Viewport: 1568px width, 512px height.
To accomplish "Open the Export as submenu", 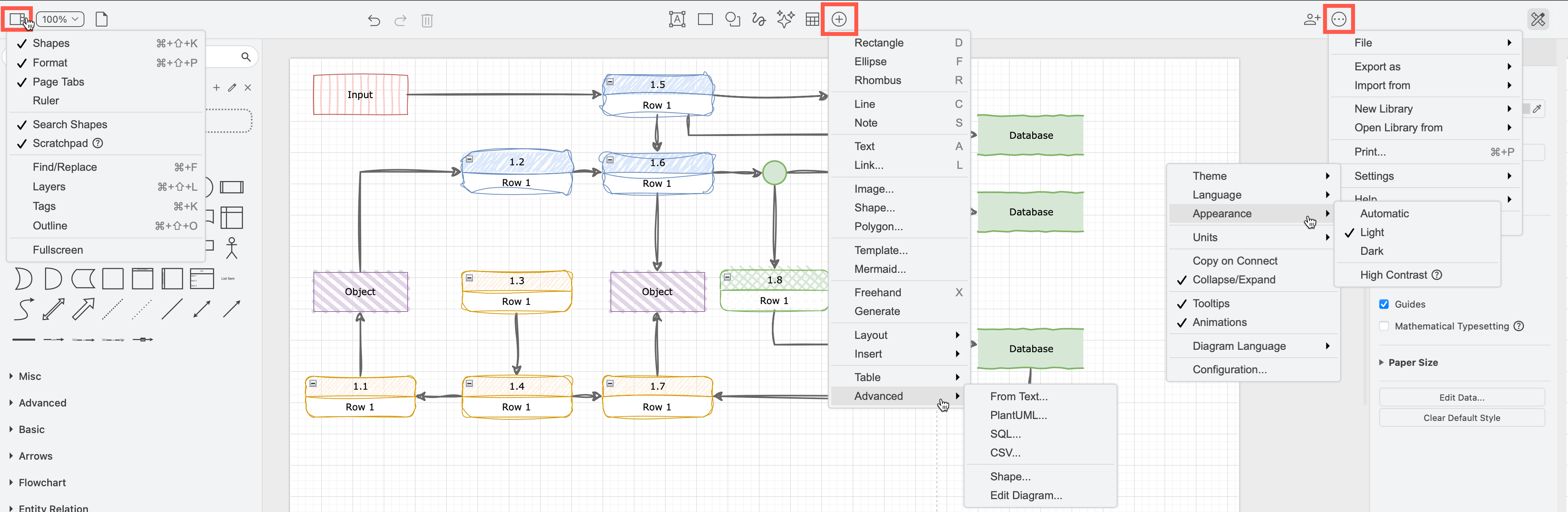I will pyautogui.click(x=1425, y=66).
